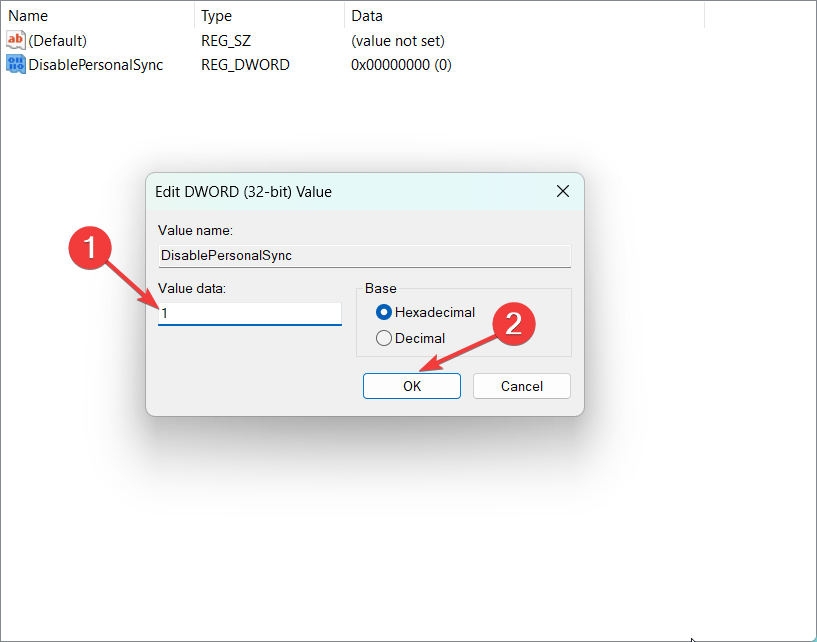Cancel the Edit DWORD dialog
This screenshot has height=642, width=817.
pos(522,386)
